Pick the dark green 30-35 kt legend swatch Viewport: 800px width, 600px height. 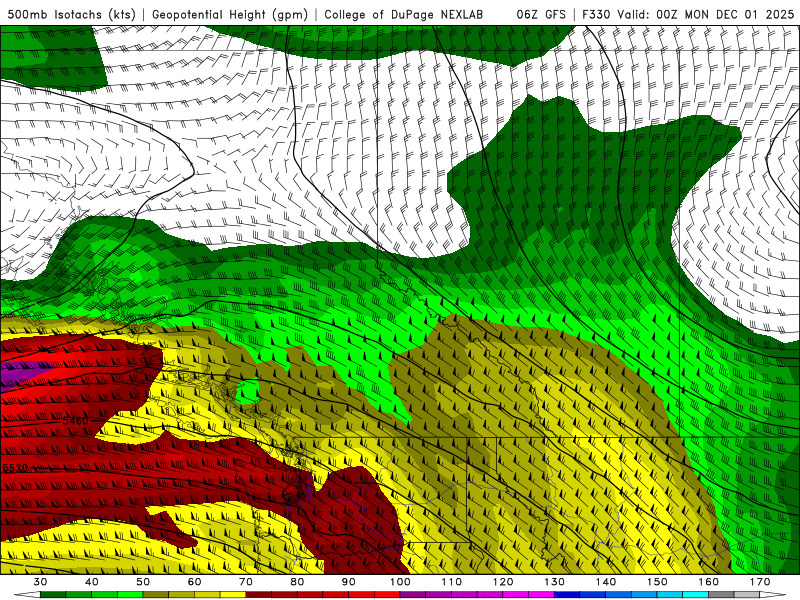(53, 595)
